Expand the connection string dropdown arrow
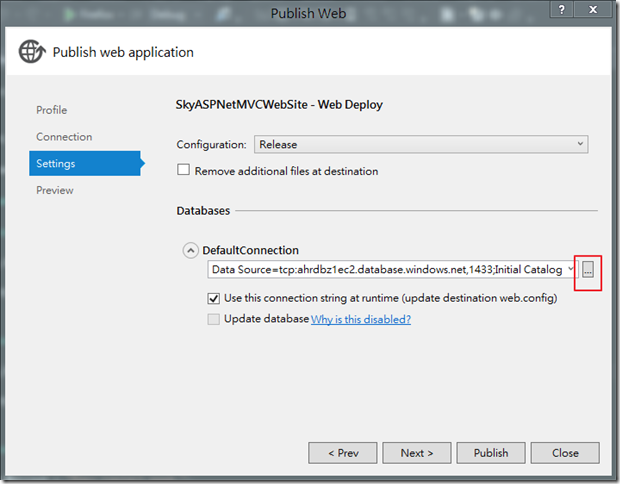This screenshot has height=484, width=620. [571, 269]
